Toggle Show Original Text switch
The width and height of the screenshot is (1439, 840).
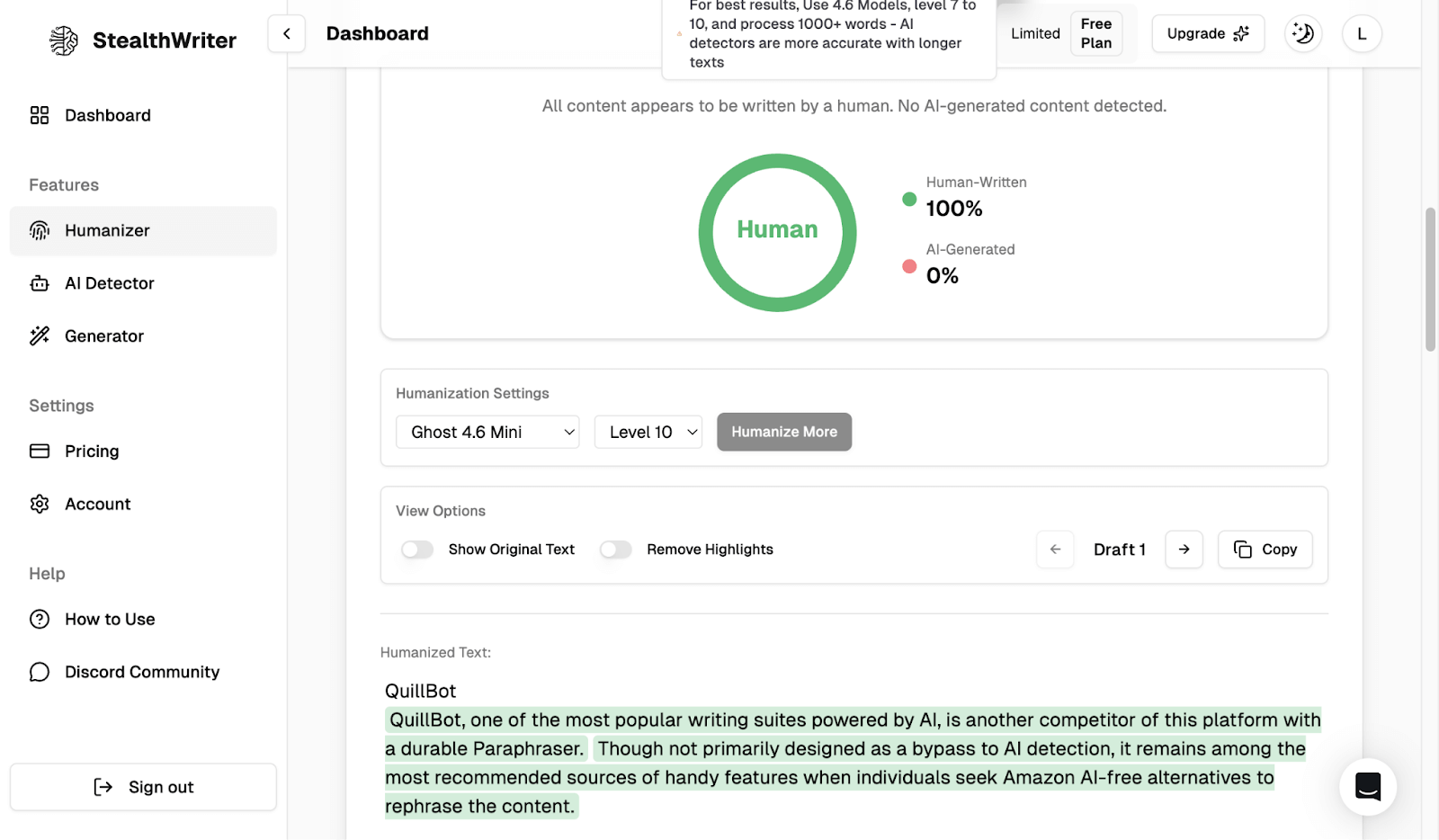point(417,550)
